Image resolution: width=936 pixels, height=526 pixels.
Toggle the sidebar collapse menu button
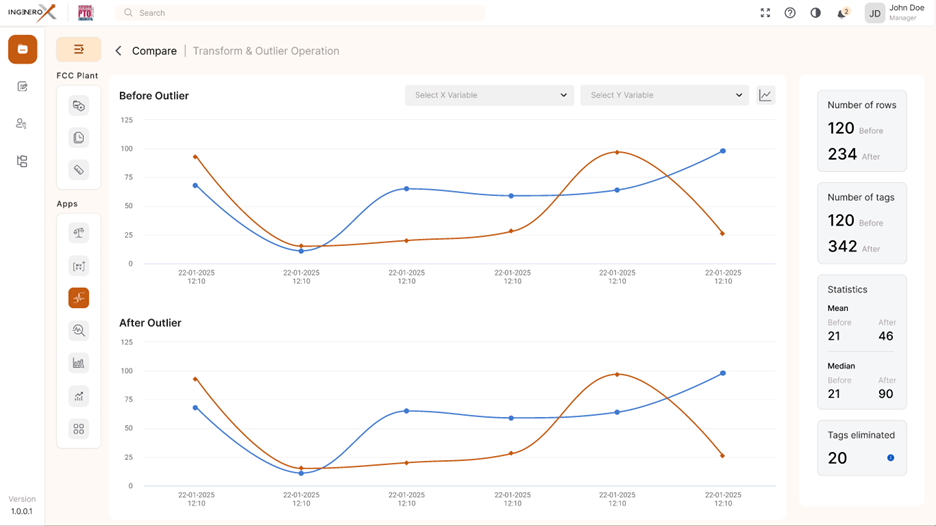pos(79,49)
